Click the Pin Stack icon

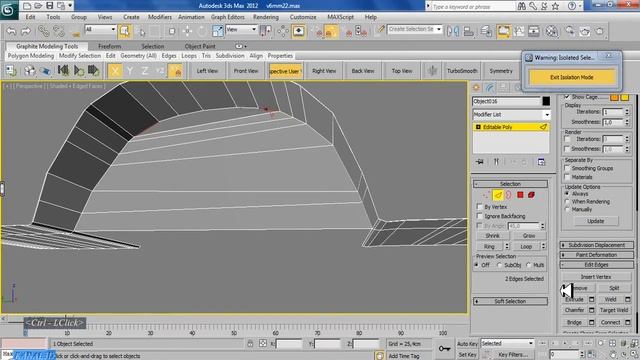[480, 162]
